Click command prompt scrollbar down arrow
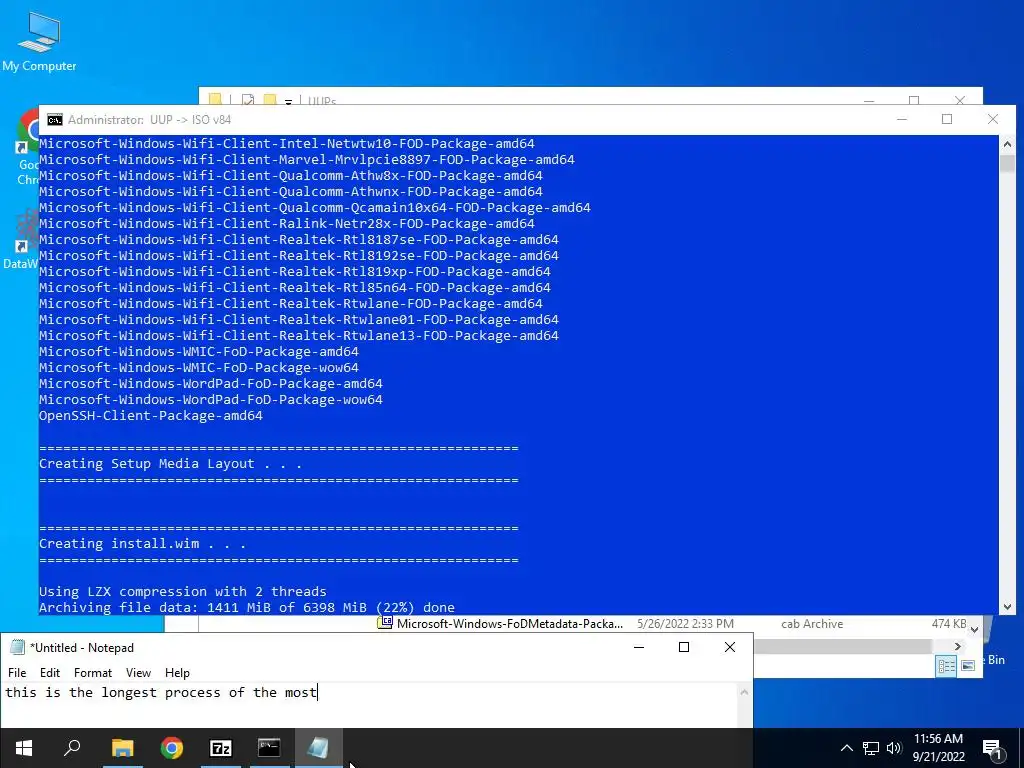This screenshot has height=768, width=1024. click(1007, 607)
